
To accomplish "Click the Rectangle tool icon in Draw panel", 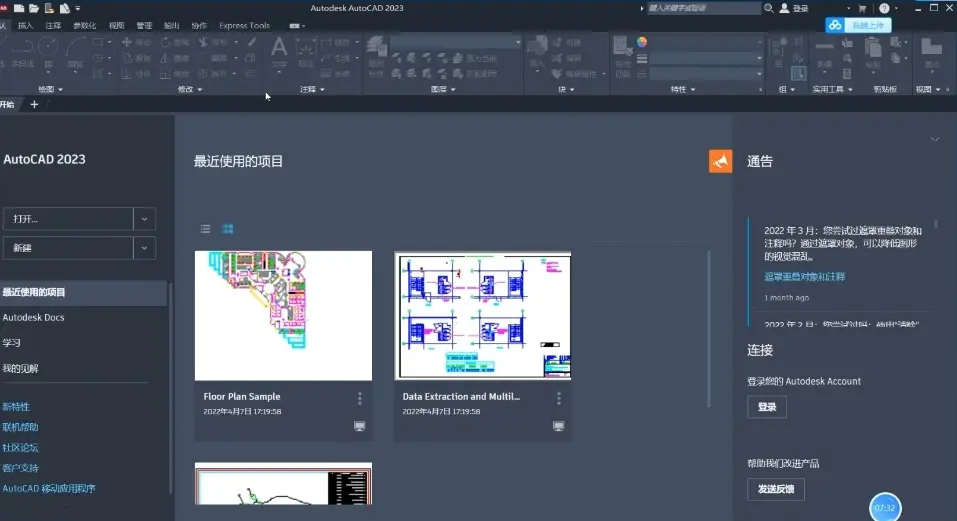I will click(x=98, y=43).
